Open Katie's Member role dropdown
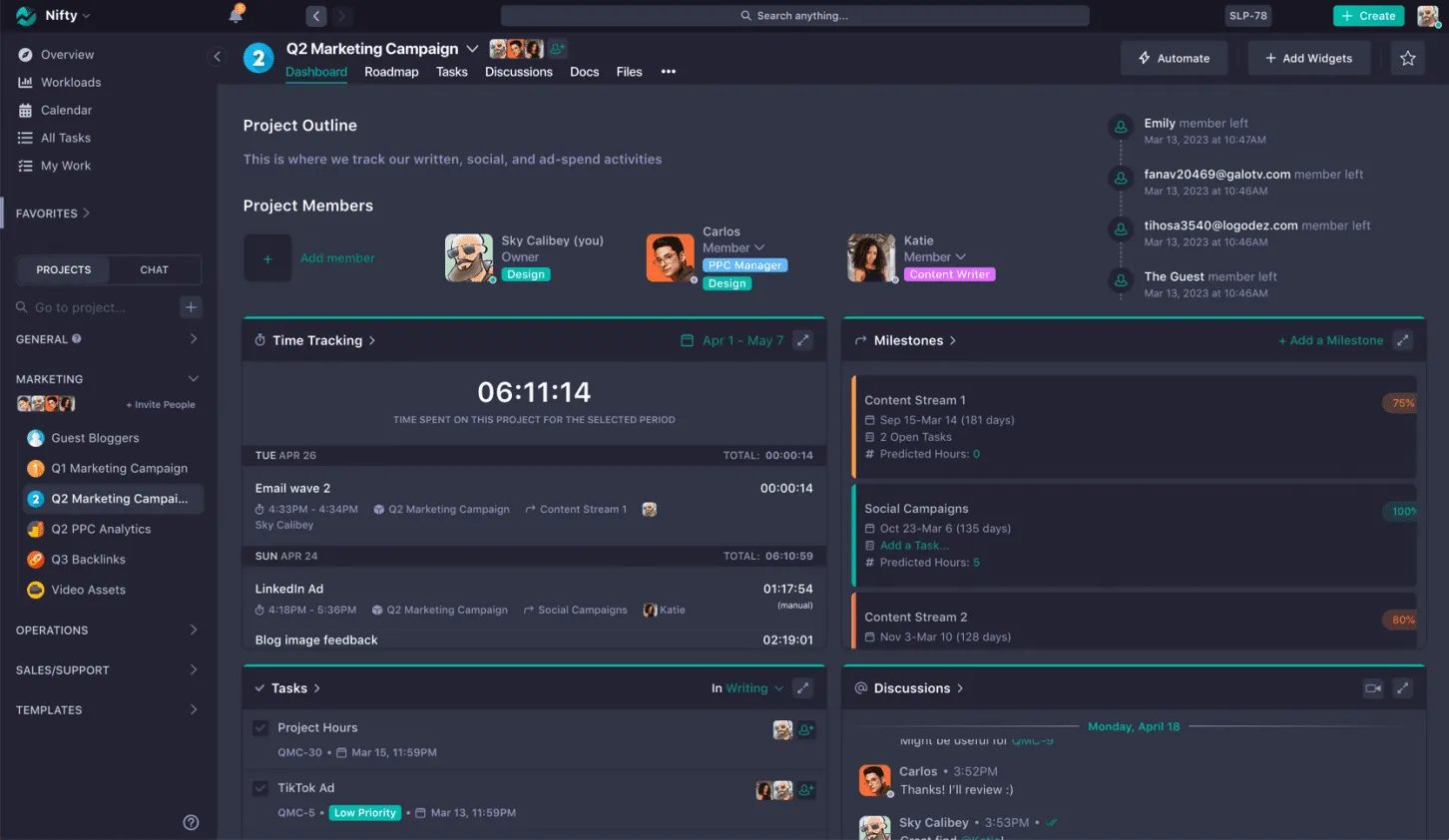The width and height of the screenshot is (1449, 840). (x=935, y=256)
